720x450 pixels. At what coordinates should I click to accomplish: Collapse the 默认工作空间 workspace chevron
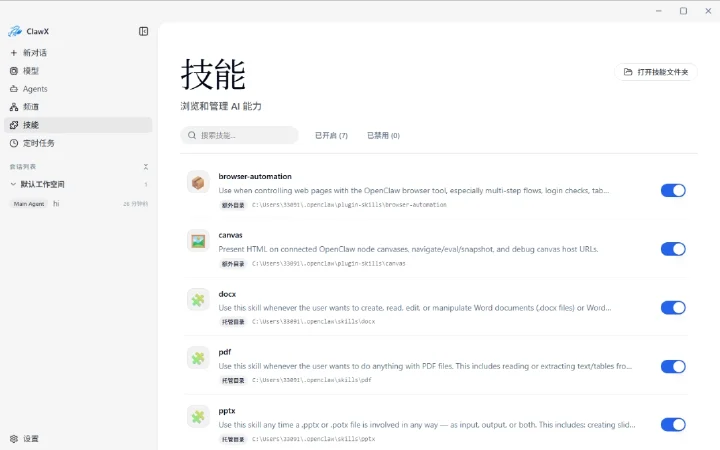pyautogui.click(x=13, y=184)
